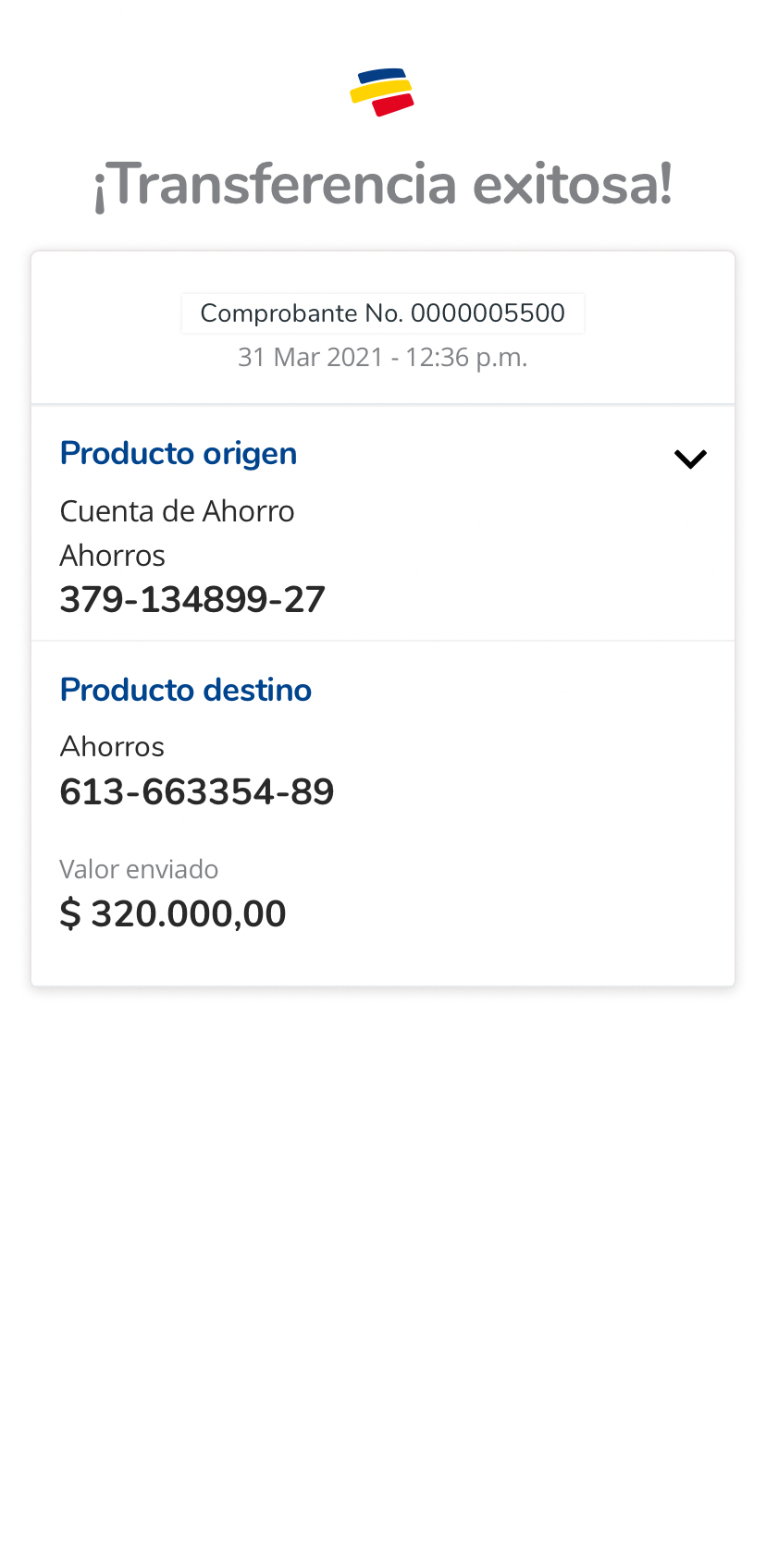This screenshot has height=1568, width=766.
Task: Select the sent amount $ 320.000,00
Action: point(173,914)
